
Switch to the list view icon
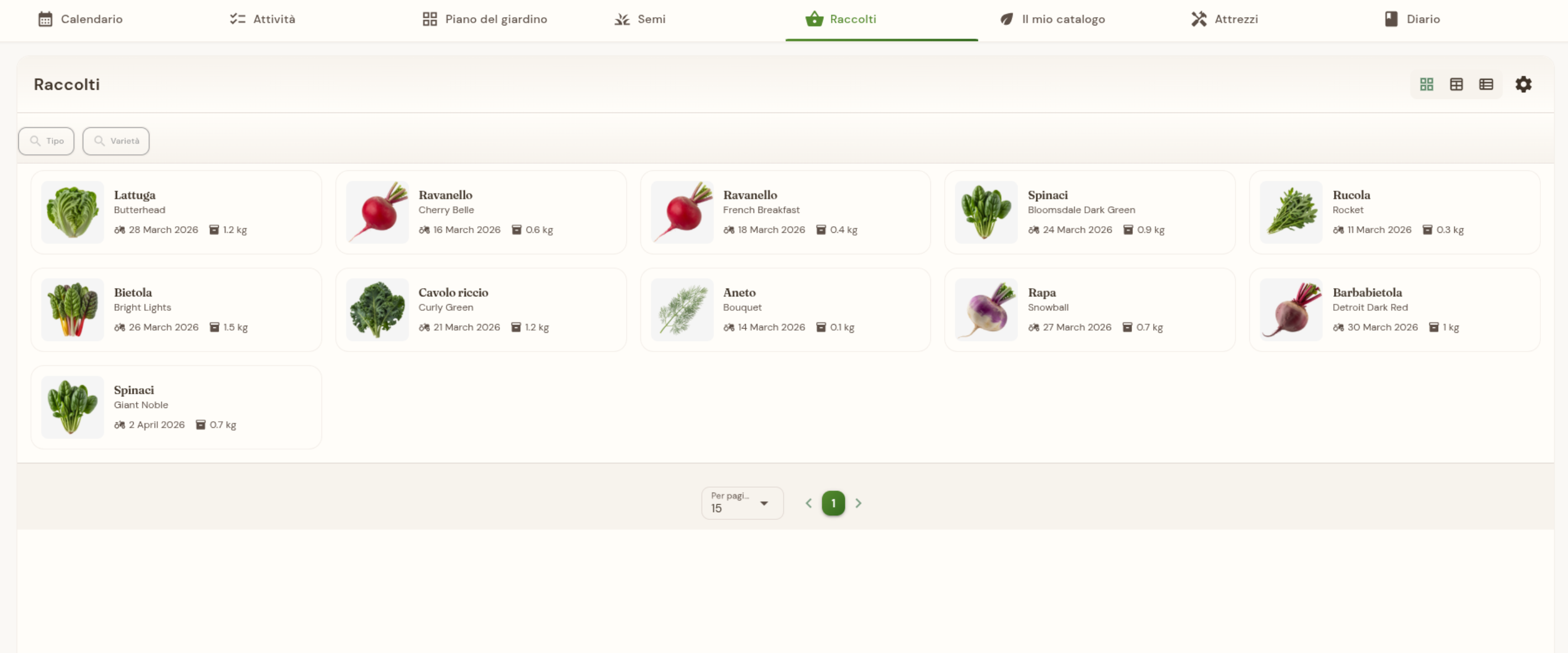(1486, 84)
